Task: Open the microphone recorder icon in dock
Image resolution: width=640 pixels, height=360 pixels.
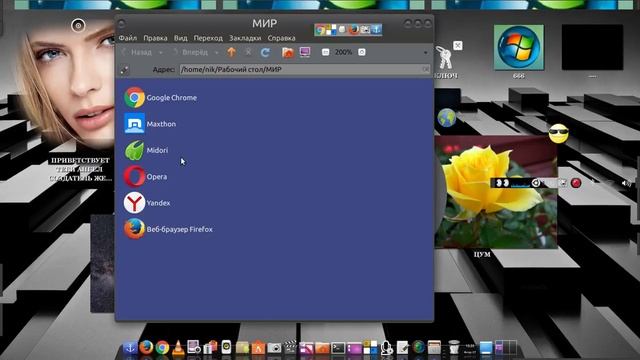Action: pyautogui.click(x=386, y=347)
